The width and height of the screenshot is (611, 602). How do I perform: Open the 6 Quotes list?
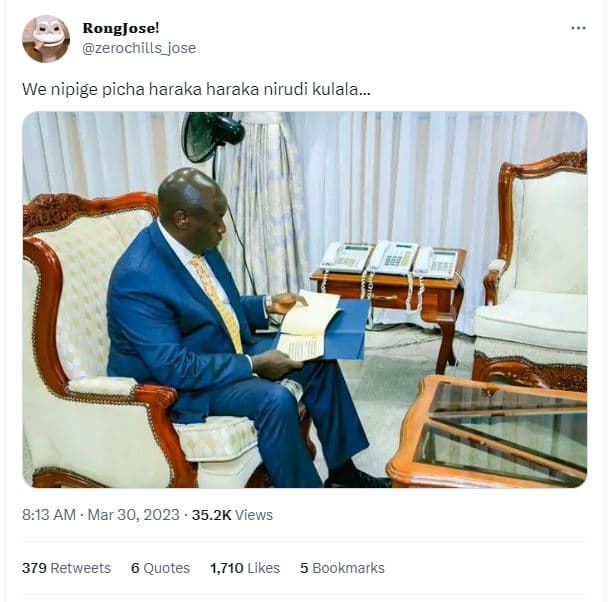tap(161, 568)
